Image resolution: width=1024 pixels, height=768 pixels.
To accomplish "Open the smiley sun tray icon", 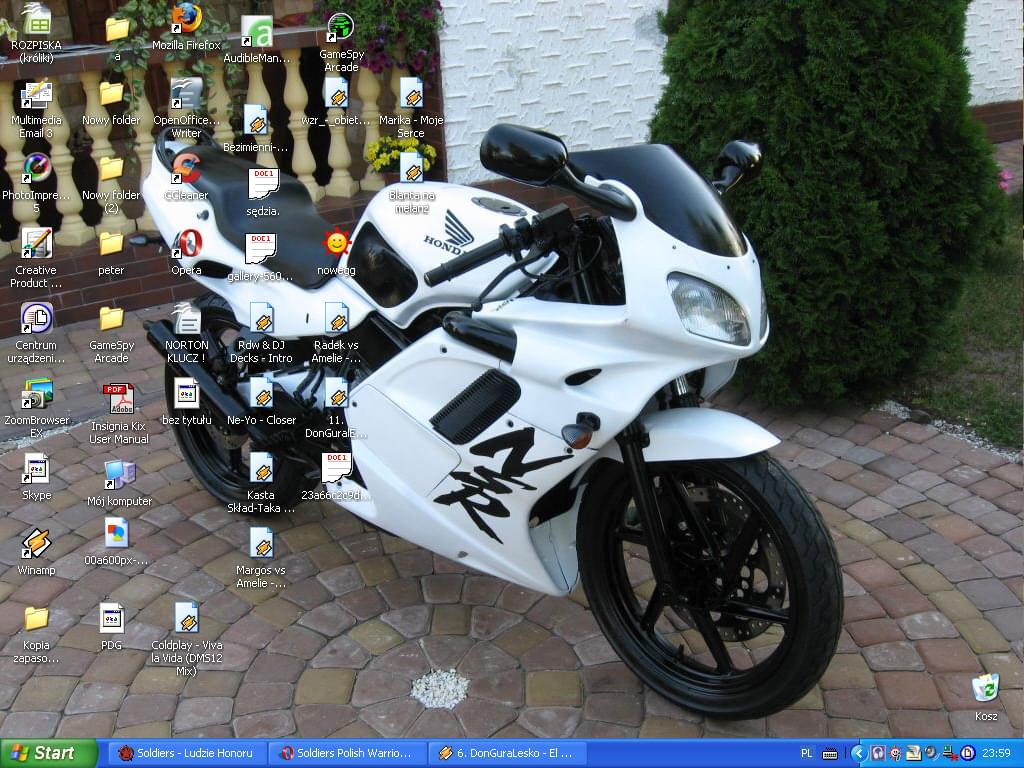I will (x=896, y=754).
